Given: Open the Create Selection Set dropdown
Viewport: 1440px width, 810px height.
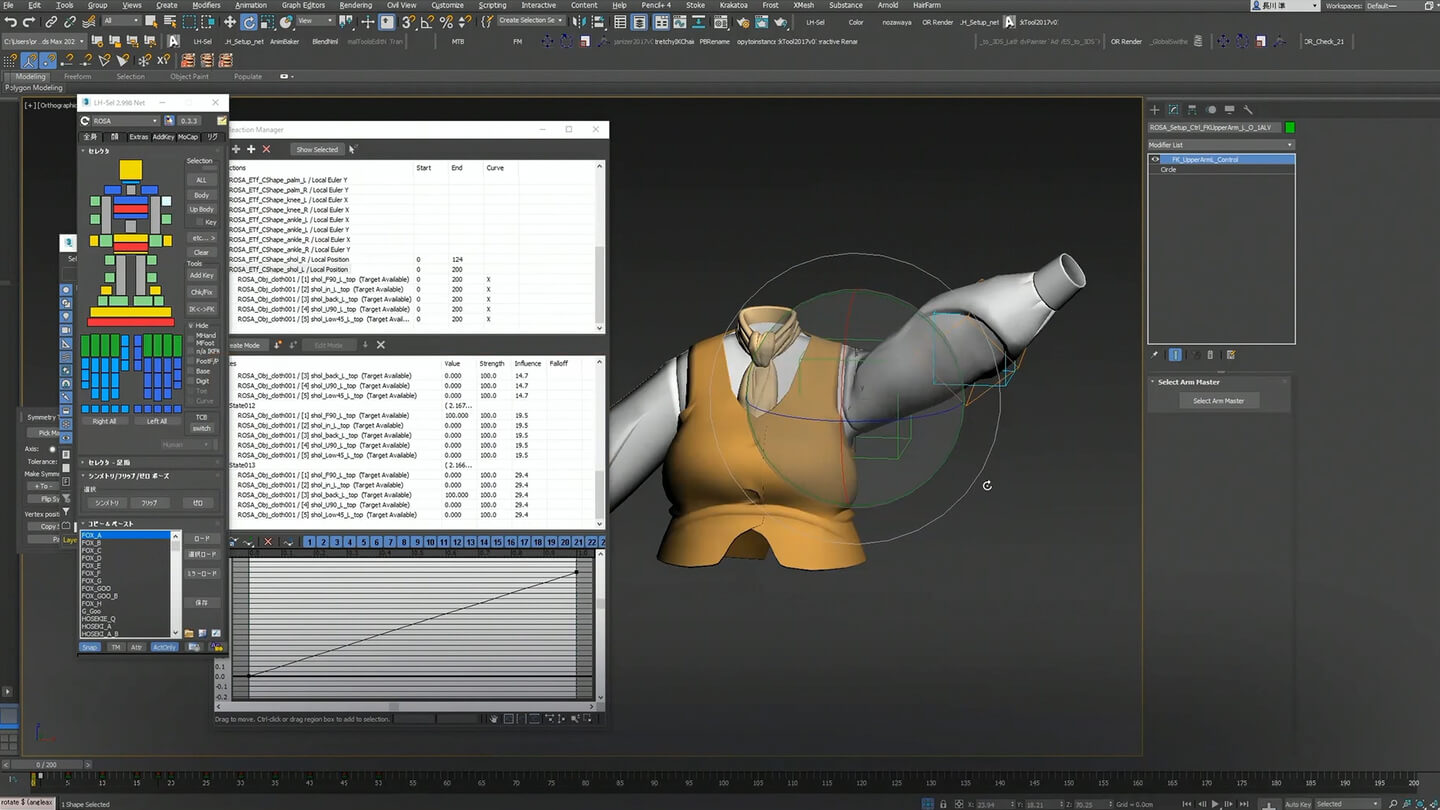Looking at the screenshot, I should point(531,22).
